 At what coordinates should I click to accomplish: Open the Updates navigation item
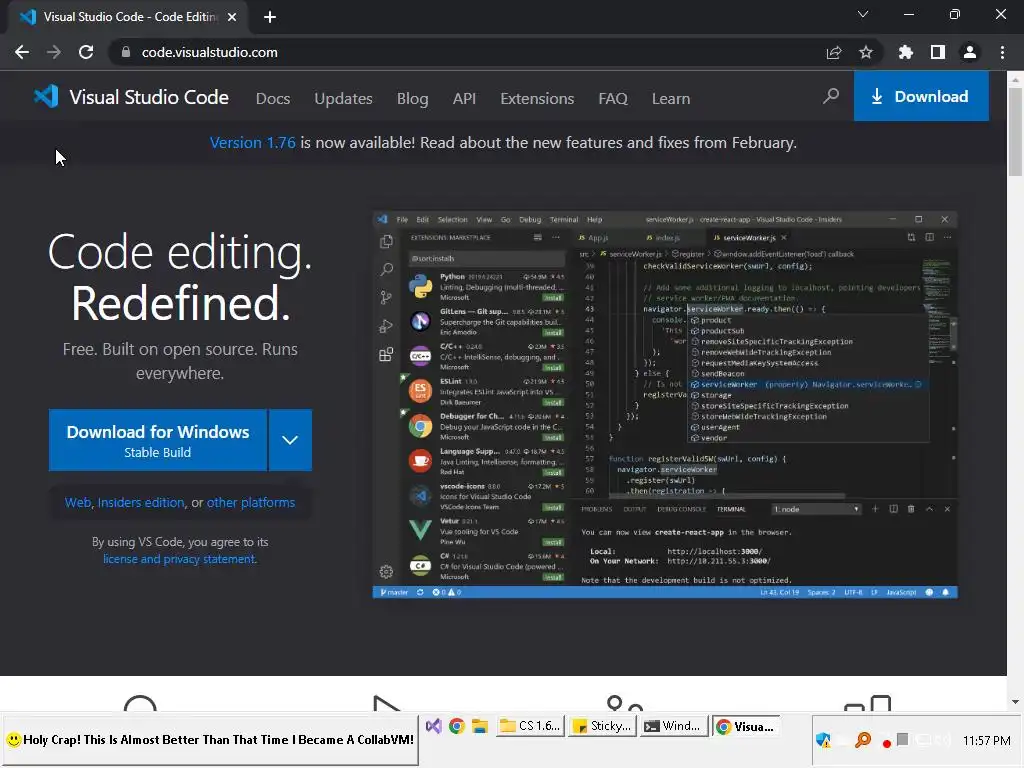pos(344,99)
